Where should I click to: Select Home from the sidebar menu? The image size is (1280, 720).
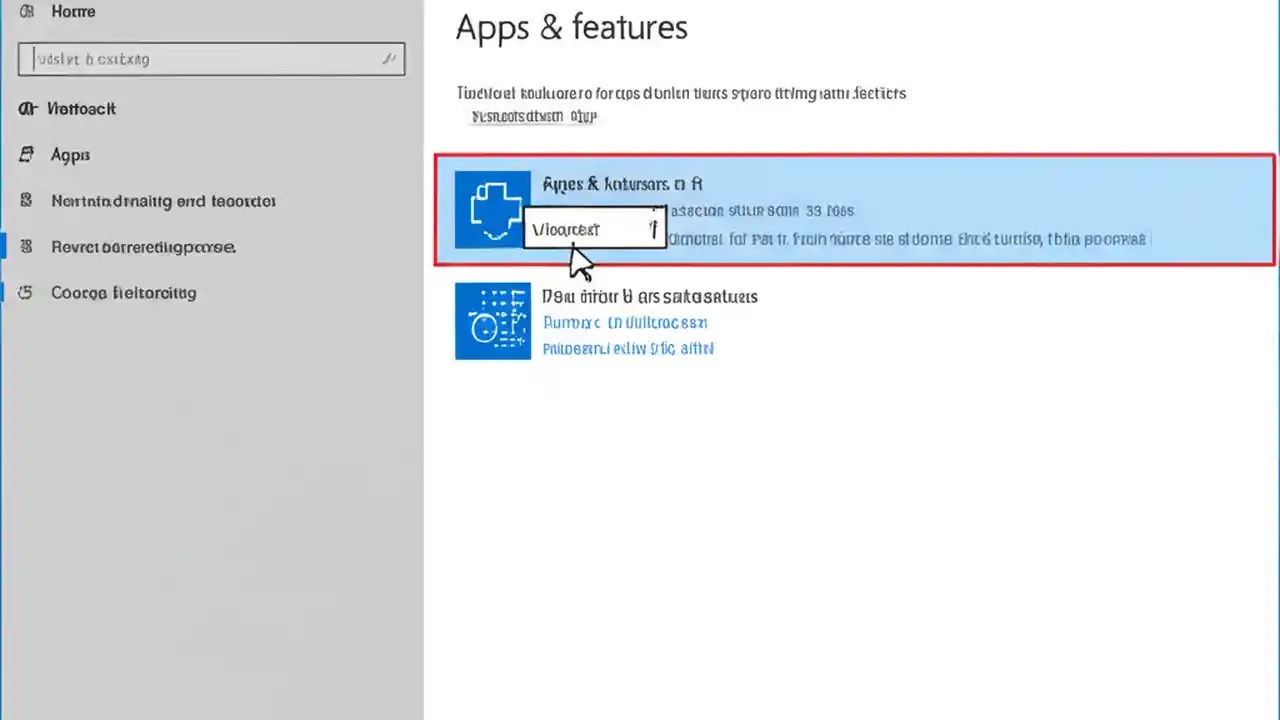(x=73, y=11)
